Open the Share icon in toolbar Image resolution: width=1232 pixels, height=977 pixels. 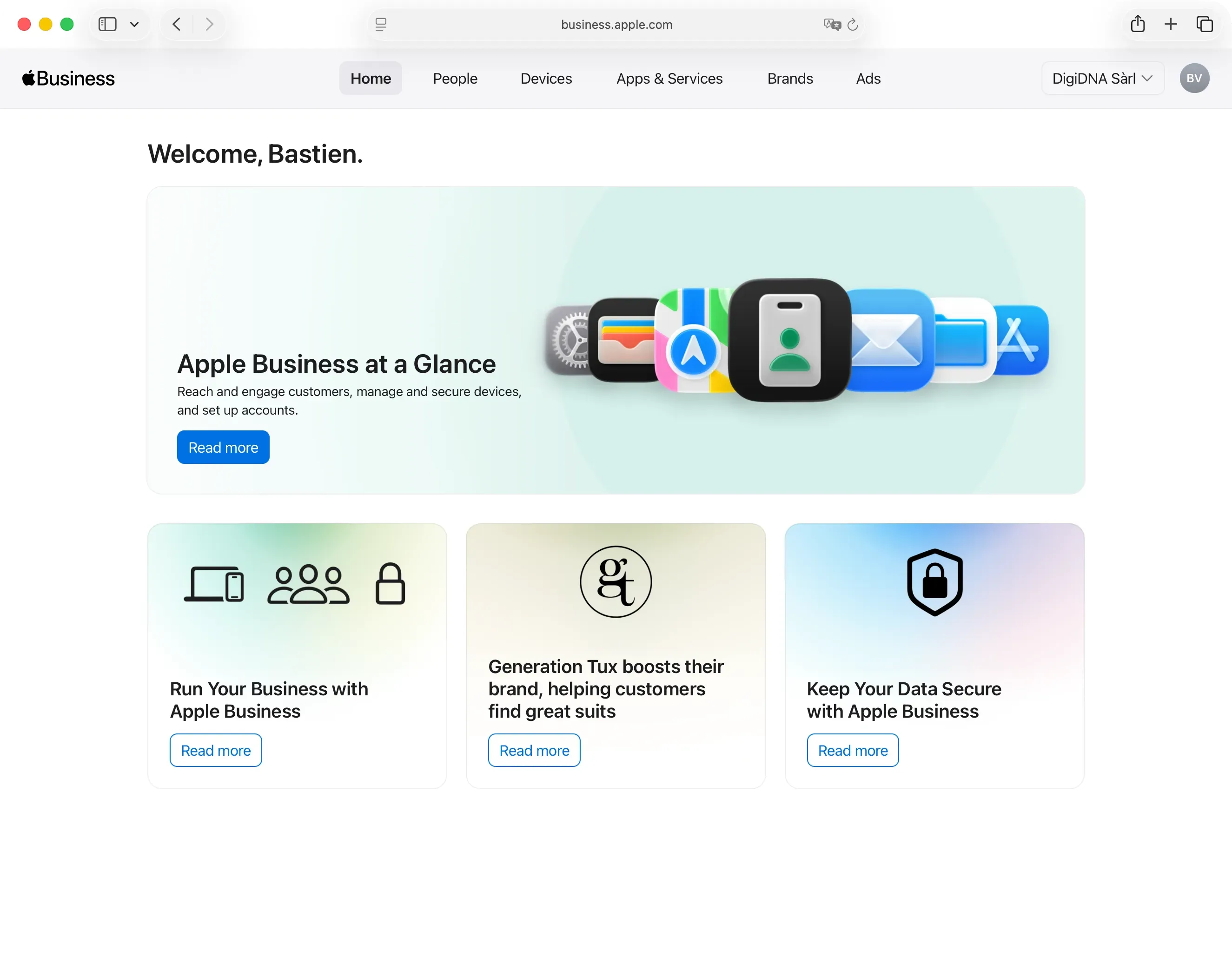point(1138,23)
